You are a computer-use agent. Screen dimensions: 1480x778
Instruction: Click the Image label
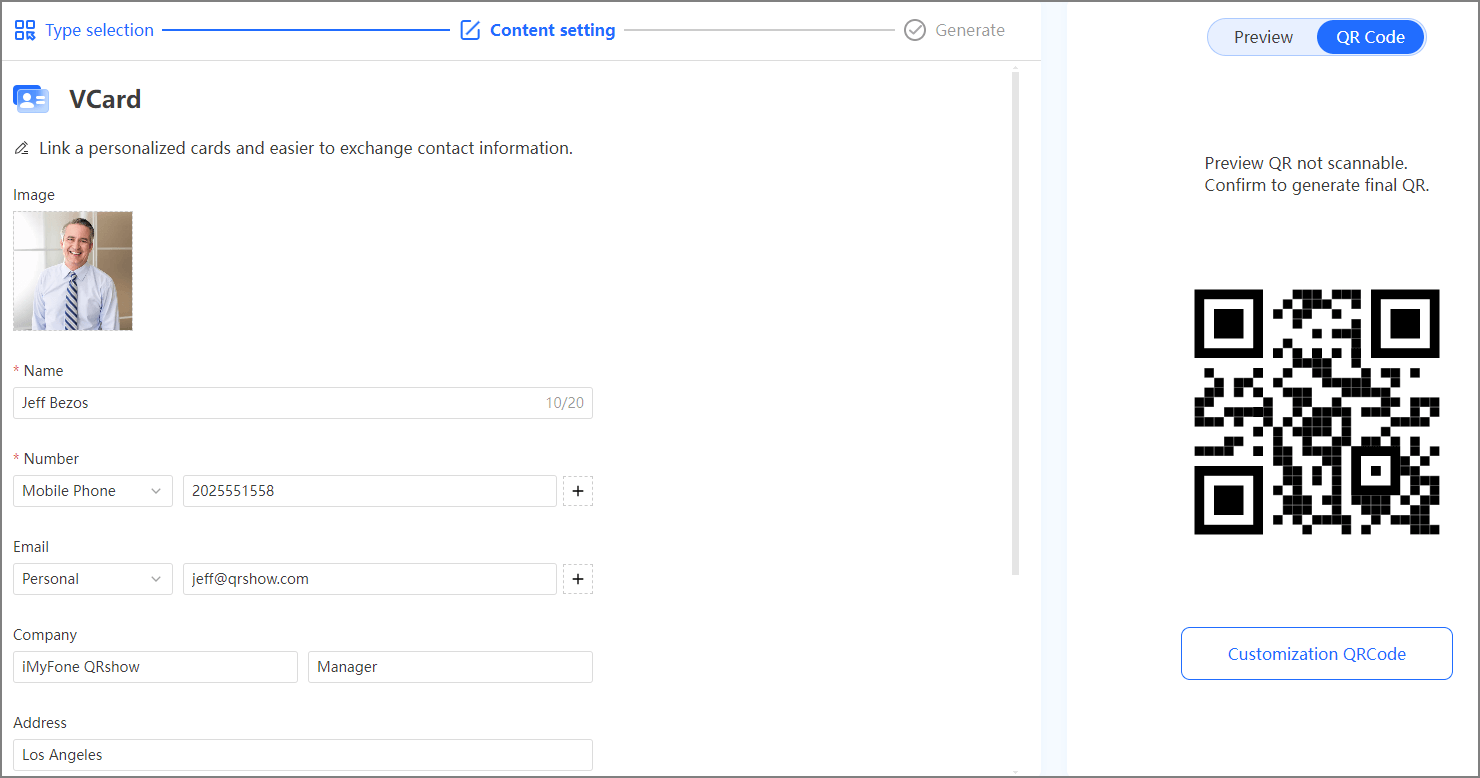coord(34,195)
